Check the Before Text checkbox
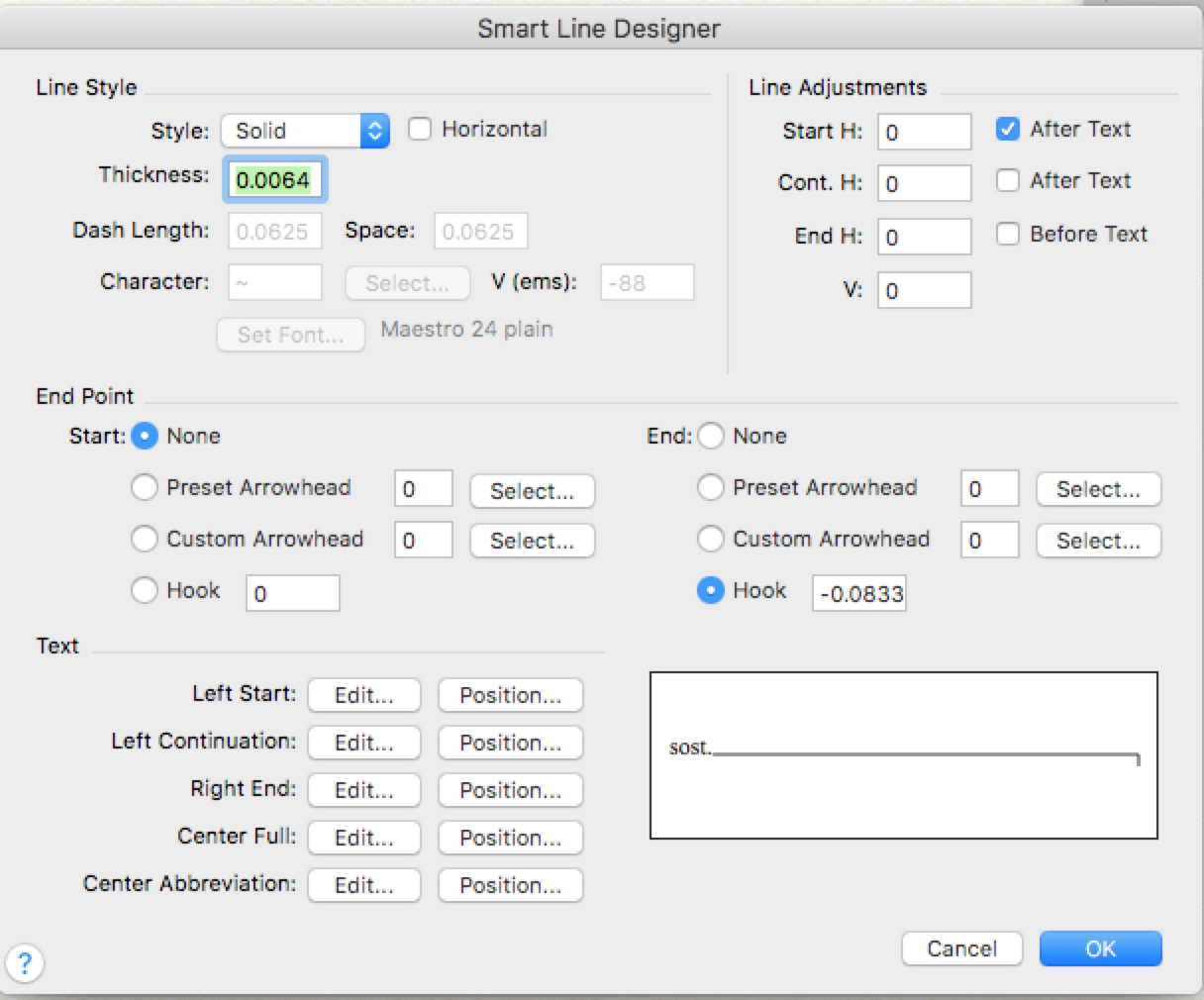 [x=1008, y=235]
